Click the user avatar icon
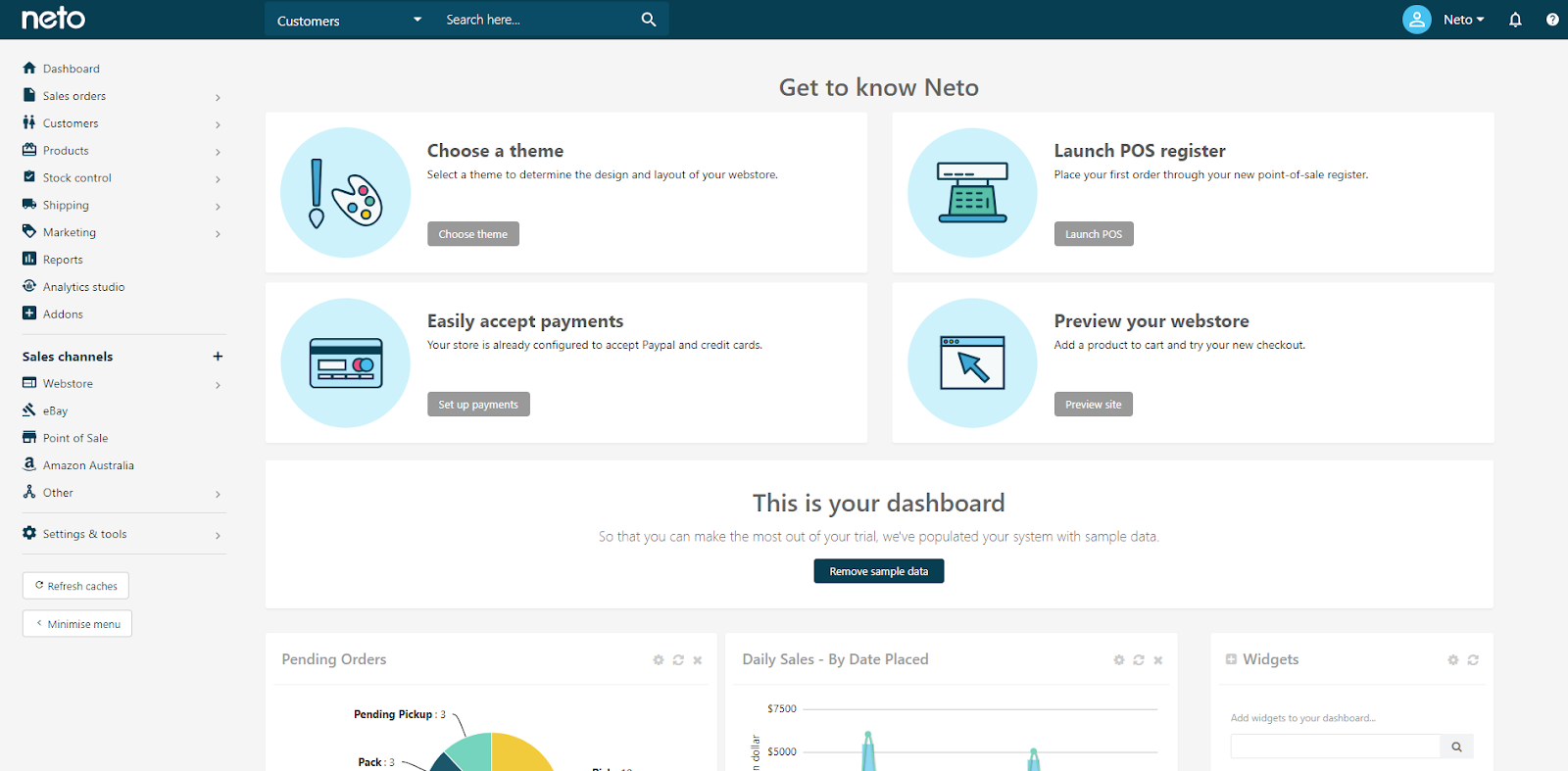This screenshot has width=1568, height=771. point(1417,20)
